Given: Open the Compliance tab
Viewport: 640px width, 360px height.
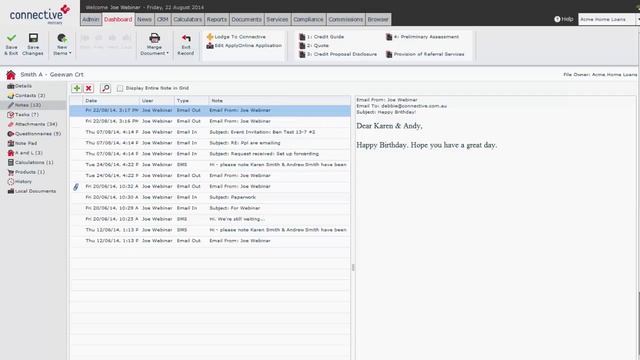Looking at the screenshot, I should (x=308, y=19).
